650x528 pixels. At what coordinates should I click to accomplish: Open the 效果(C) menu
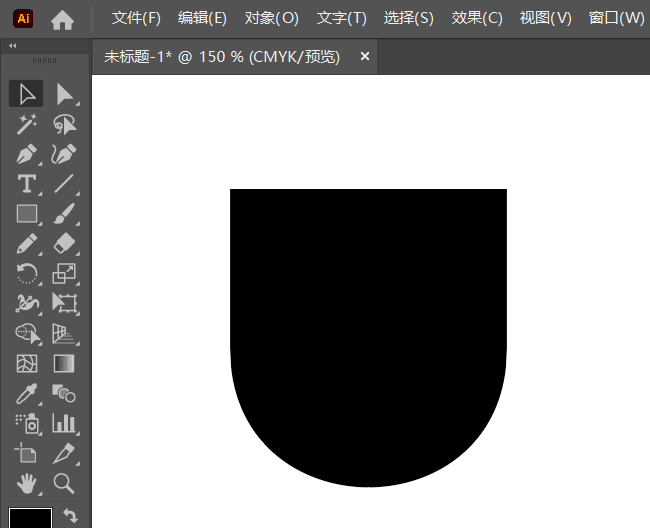point(477,18)
